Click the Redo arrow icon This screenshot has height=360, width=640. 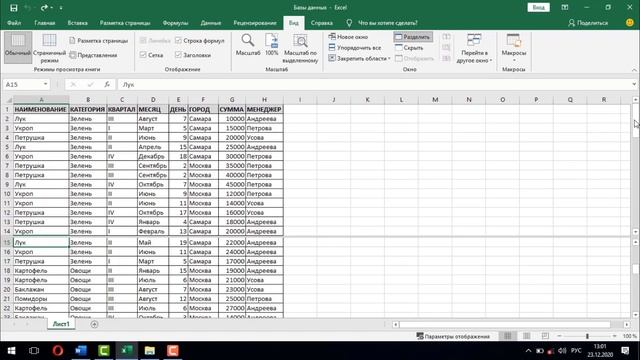click(43, 8)
